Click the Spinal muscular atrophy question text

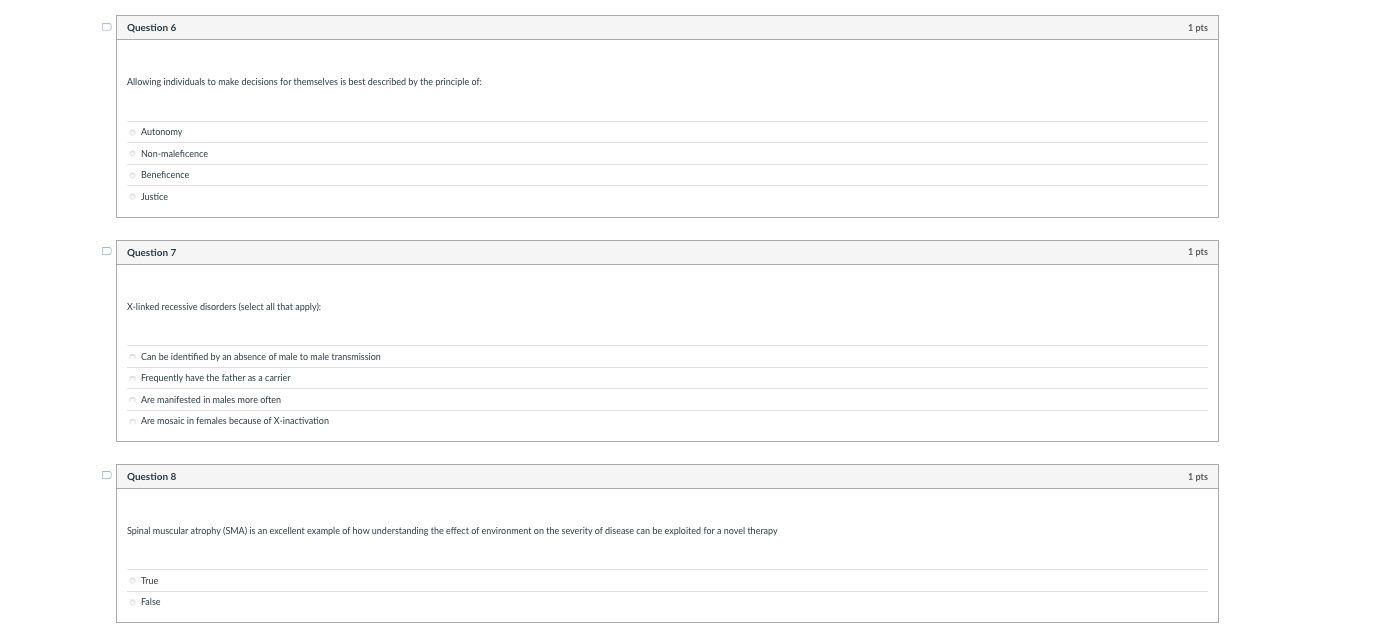[x=451, y=531]
